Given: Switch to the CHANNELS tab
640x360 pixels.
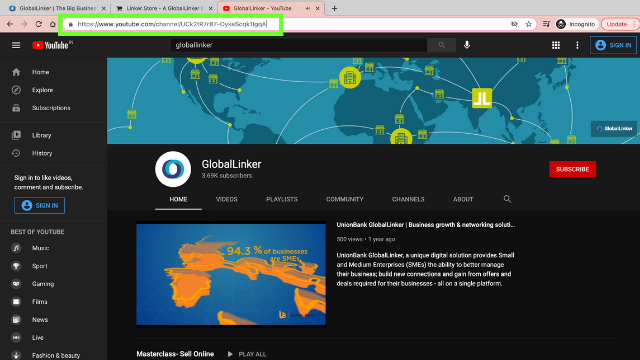Looking at the screenshot, I should (x=408, y=200).
